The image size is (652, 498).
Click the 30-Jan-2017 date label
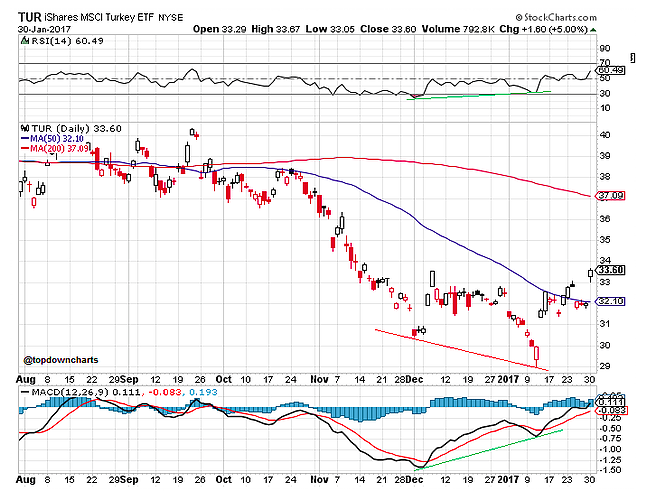[x=44, y=29]
